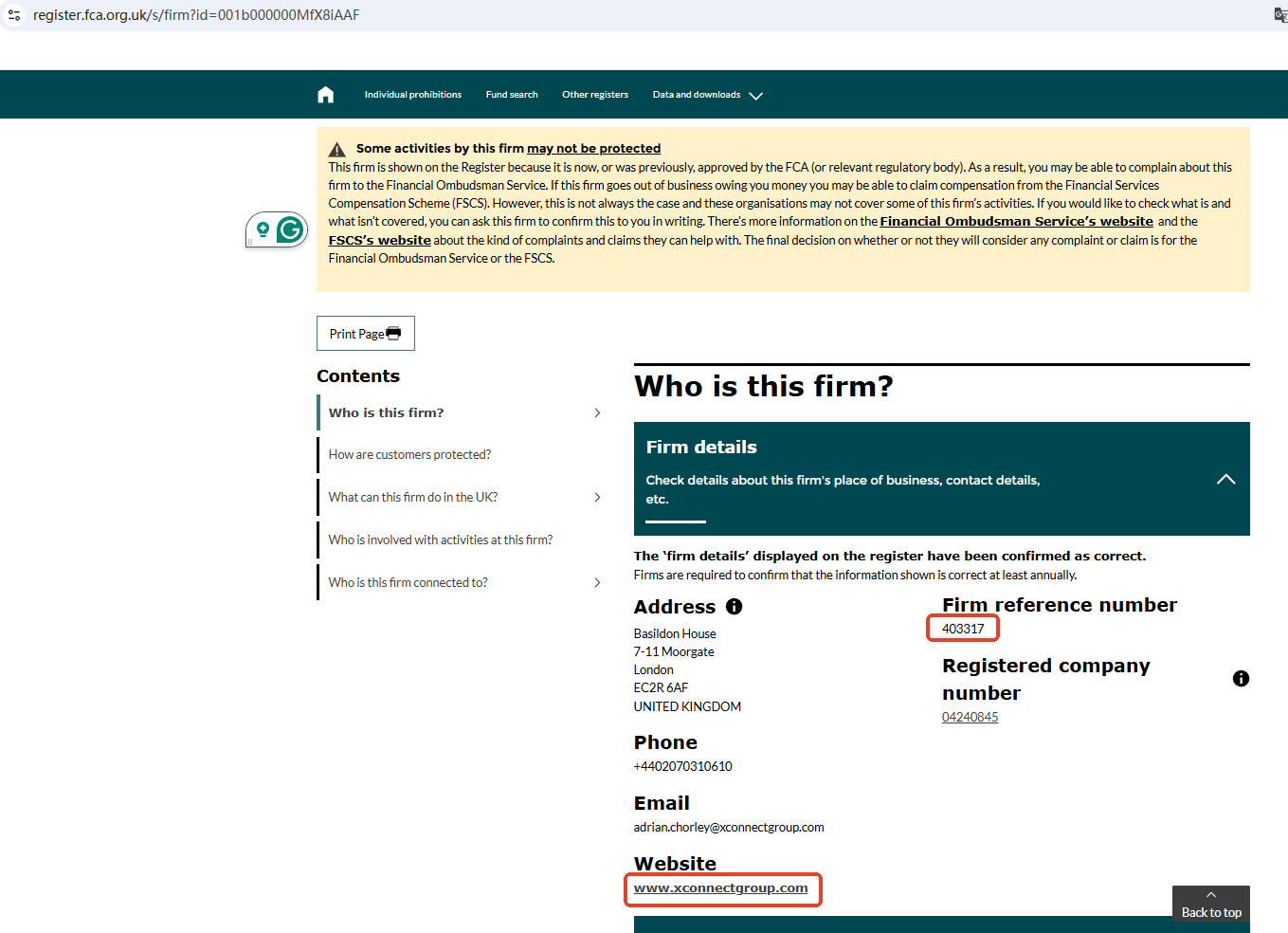Select 'What can this firm do in the UK?' item

pyautogui.click(x=413, y=497)
